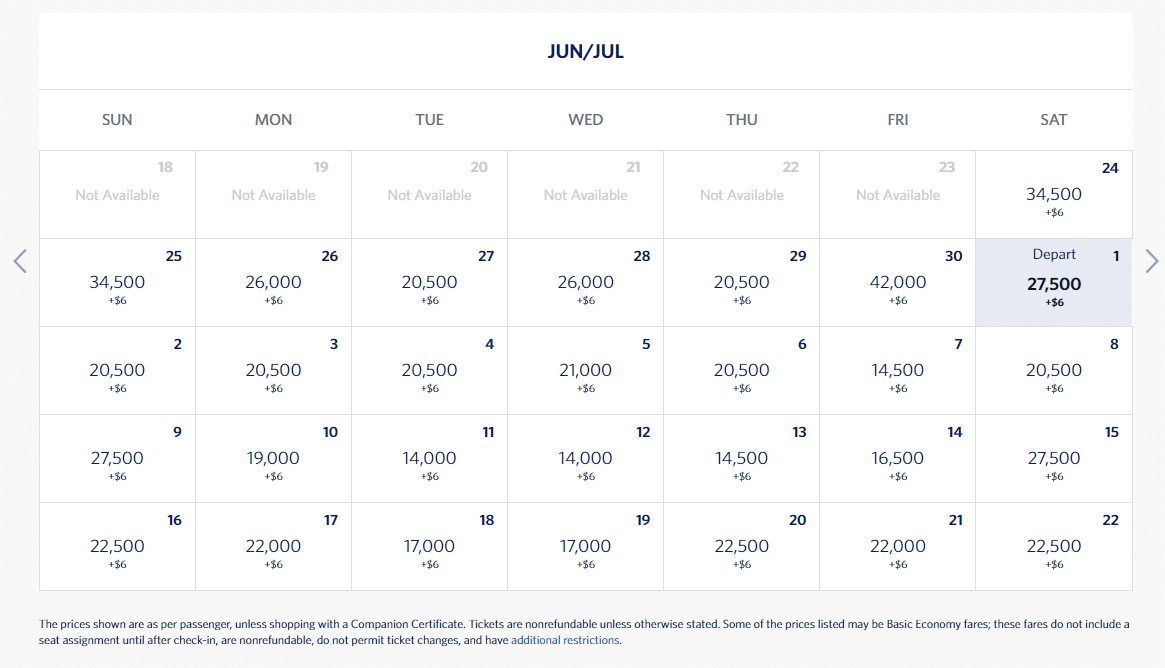Pick July 9 fare of 27,500 miles
The width and height of the screenshot is (1165, 668).
click(x=117, y=459)
